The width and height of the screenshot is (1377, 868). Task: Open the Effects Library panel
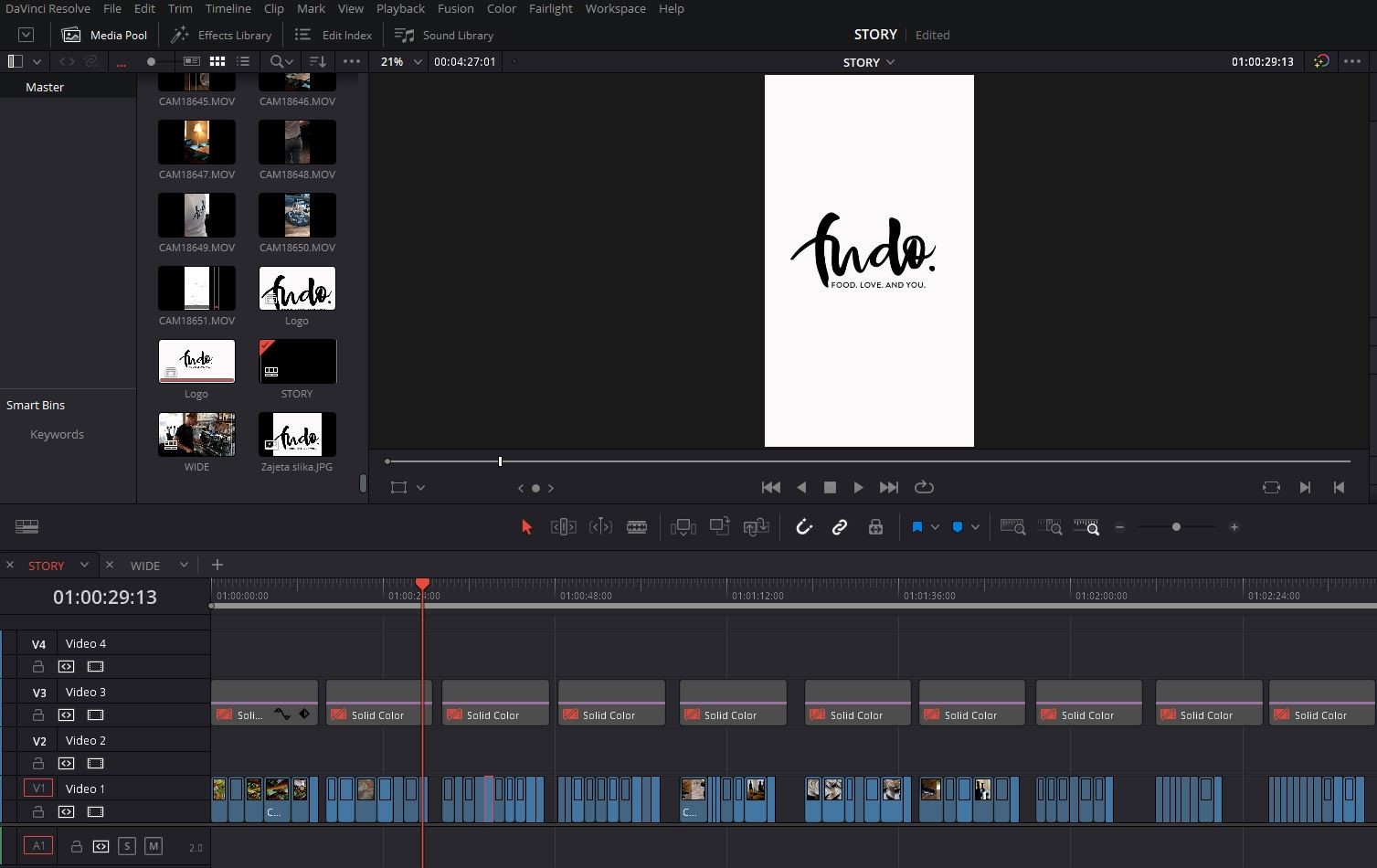[x=221, y=35]
